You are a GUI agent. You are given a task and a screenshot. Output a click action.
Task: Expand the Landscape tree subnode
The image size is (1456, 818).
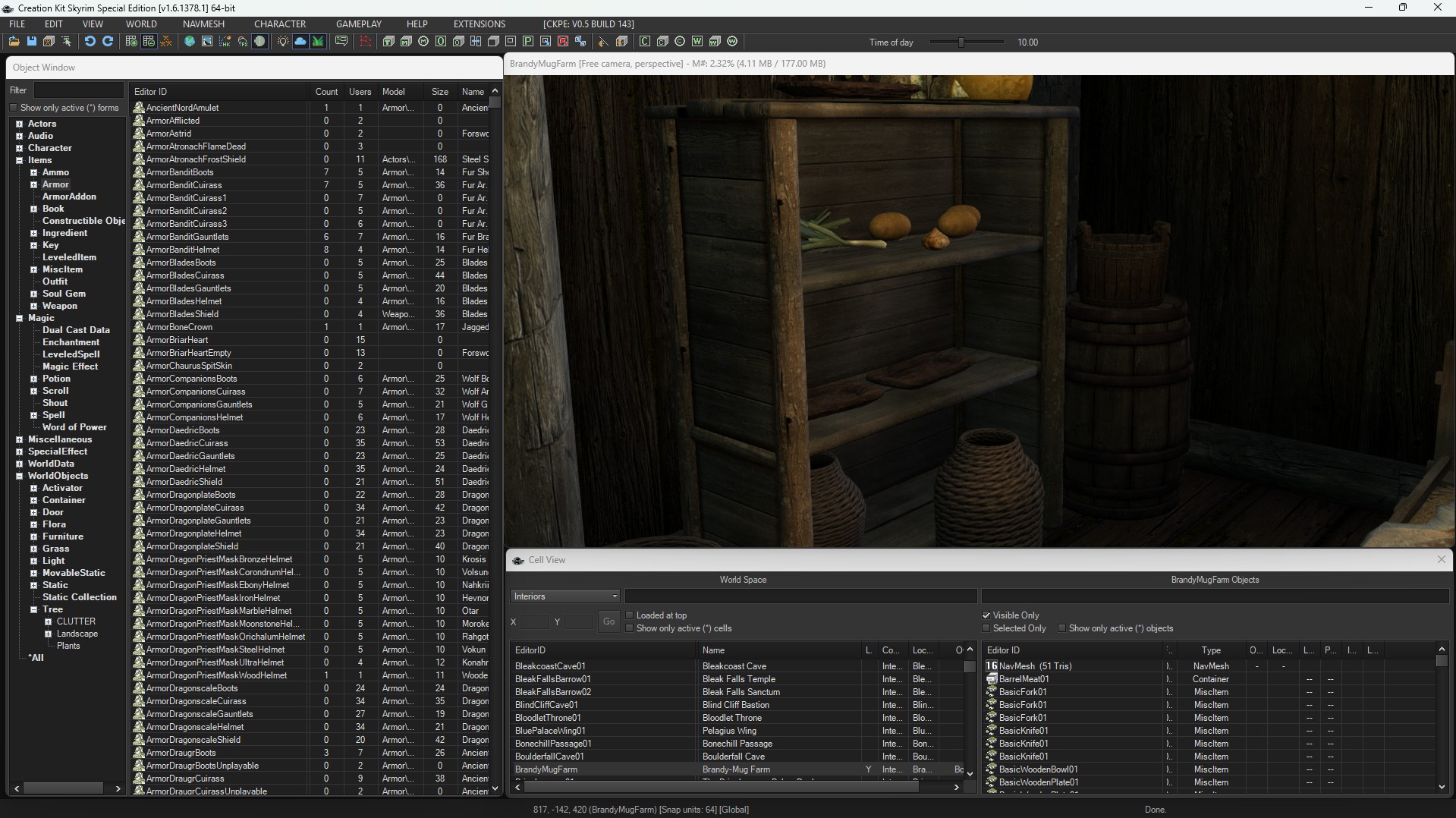tap(48, 634)
